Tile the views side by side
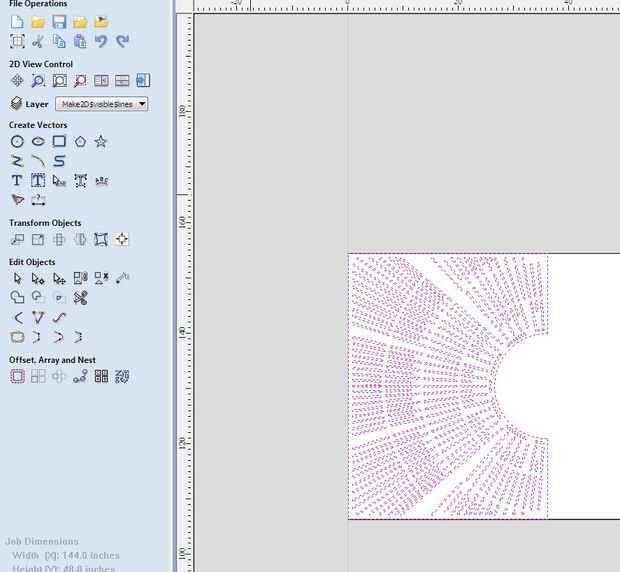Viewport: 620px width, 572px height. click(101, 81)
